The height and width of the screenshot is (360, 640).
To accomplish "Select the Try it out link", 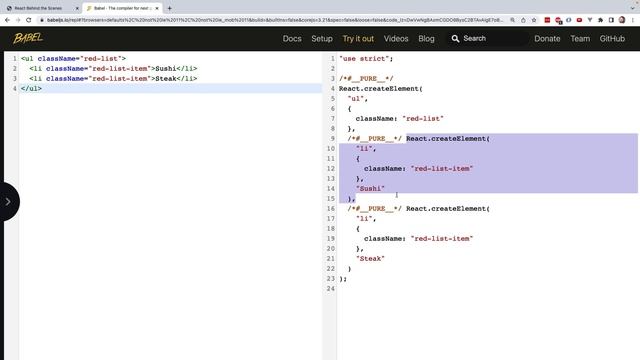I will [x=358, y=39].
